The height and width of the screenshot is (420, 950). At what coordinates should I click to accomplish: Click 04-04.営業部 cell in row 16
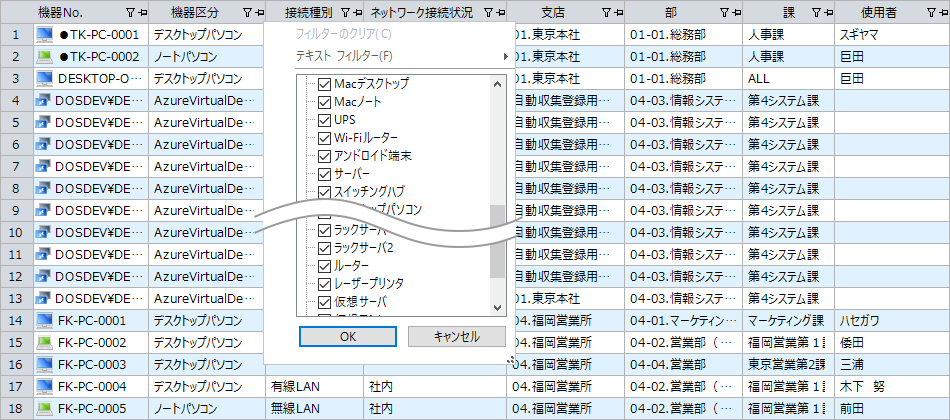pos(685,365)
